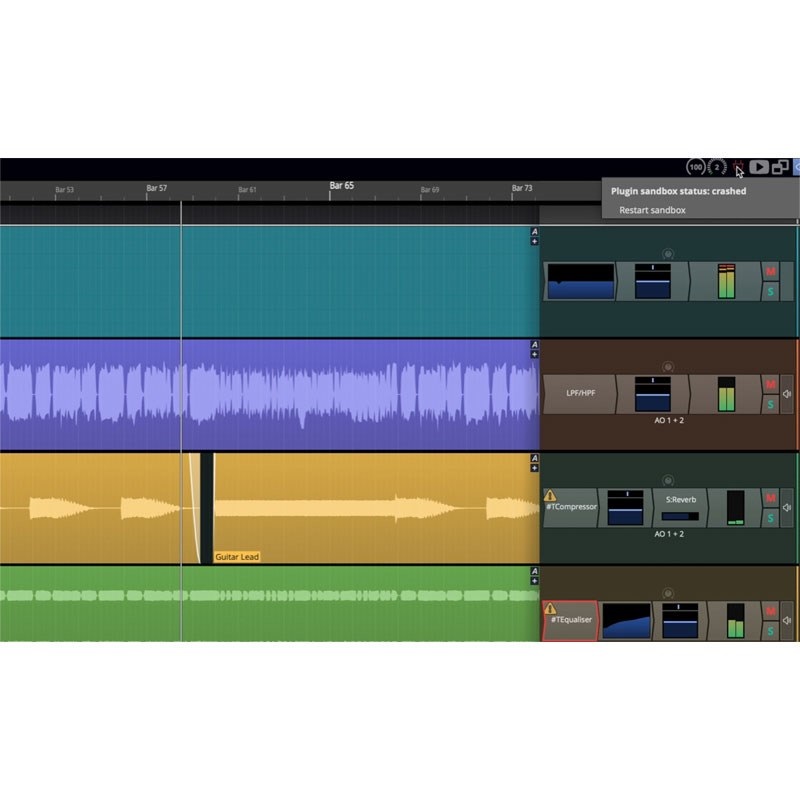
Task: Open the EQ curve plugin on teal track
Action: [581, 281]
